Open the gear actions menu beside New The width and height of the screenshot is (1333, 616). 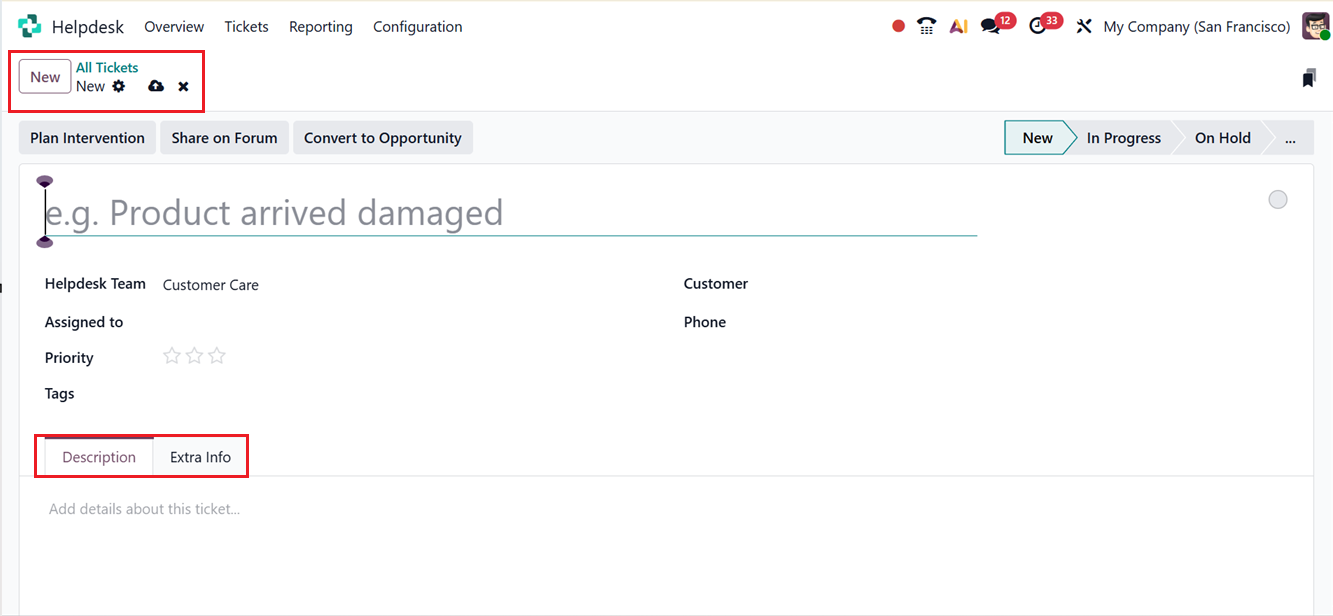click(x=119, y=86)
